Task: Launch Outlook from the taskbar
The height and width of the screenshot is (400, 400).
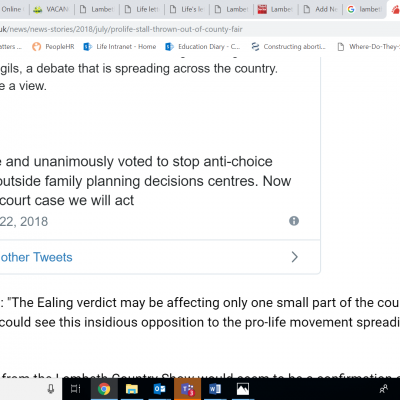Action: [159, 389]
